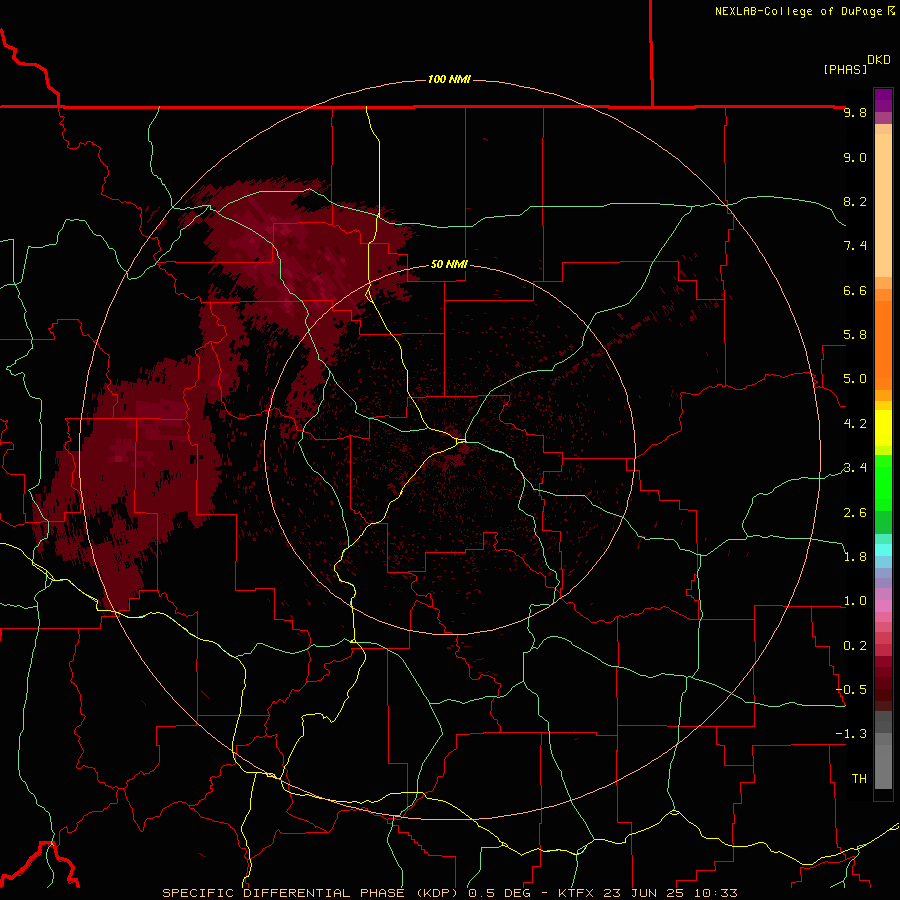Pick the light peach color bar segment

(x=883, y=205)
